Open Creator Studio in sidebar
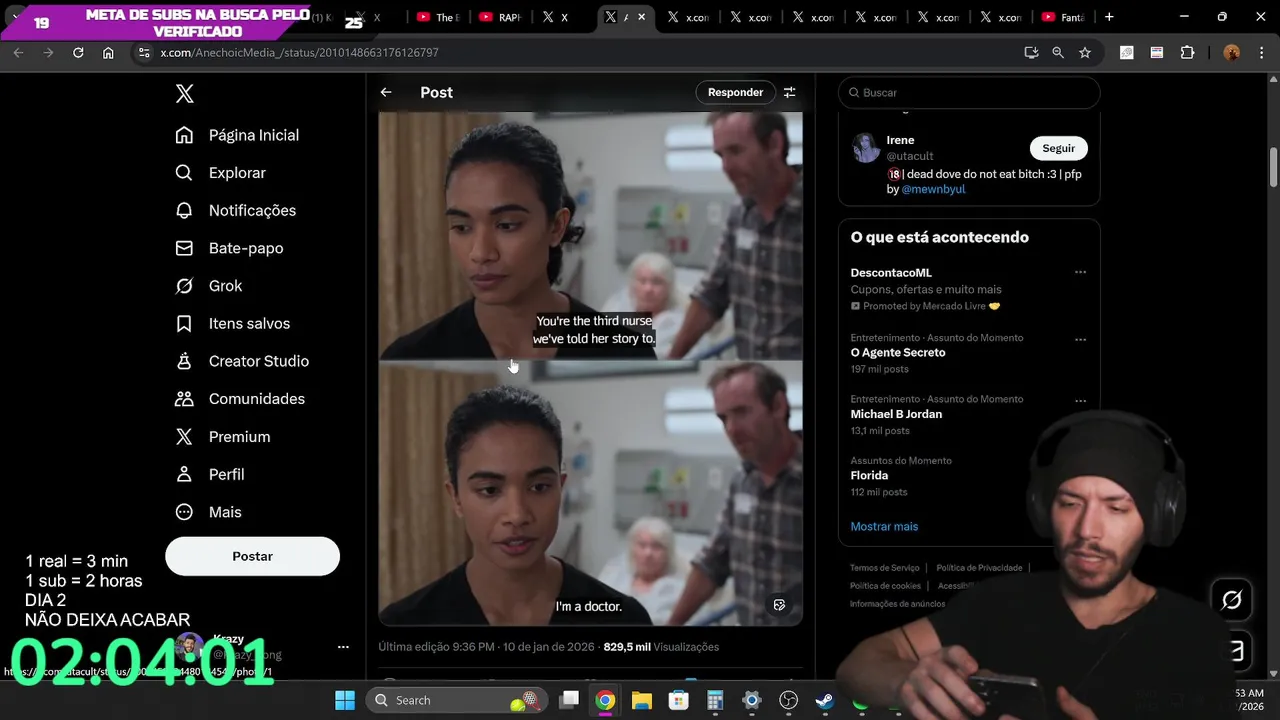The height and width of the screenshot is (720, 1280). 241,361
